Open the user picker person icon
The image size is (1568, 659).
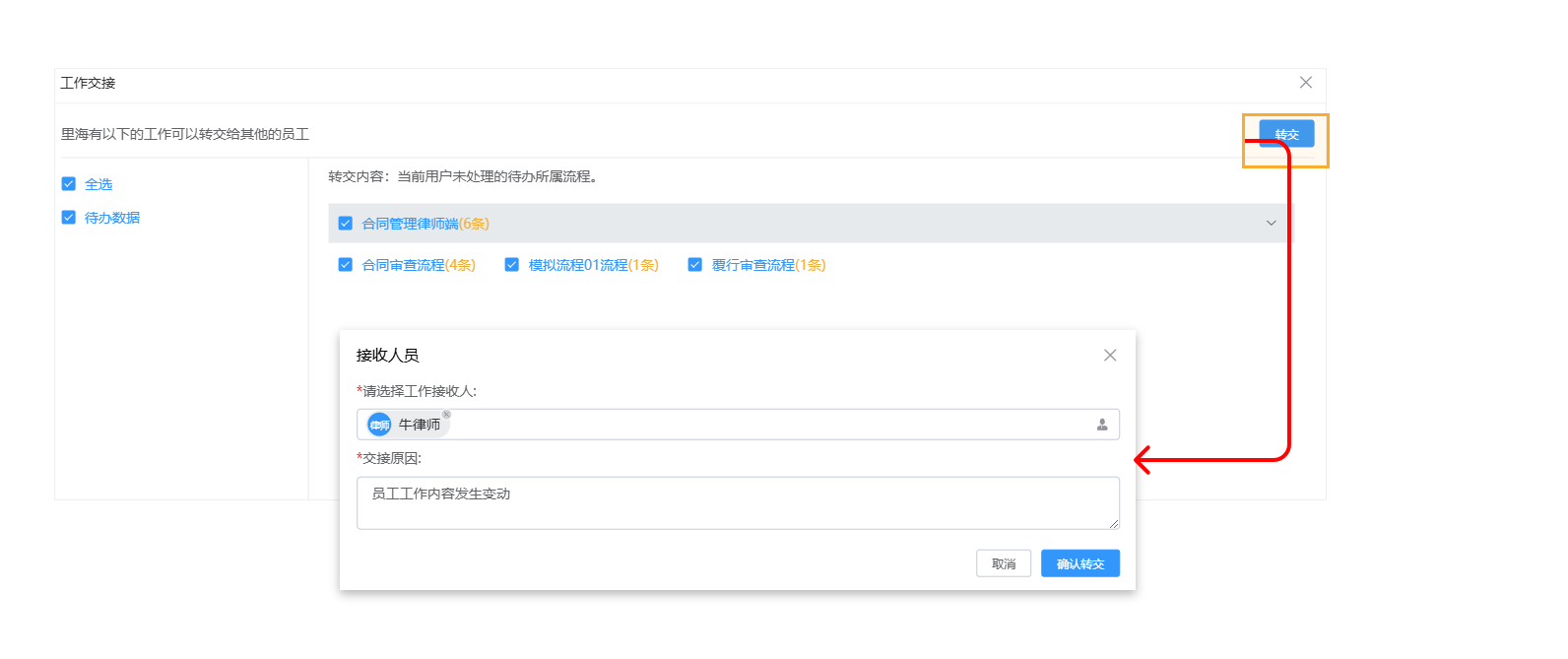tap(1102, 425)
